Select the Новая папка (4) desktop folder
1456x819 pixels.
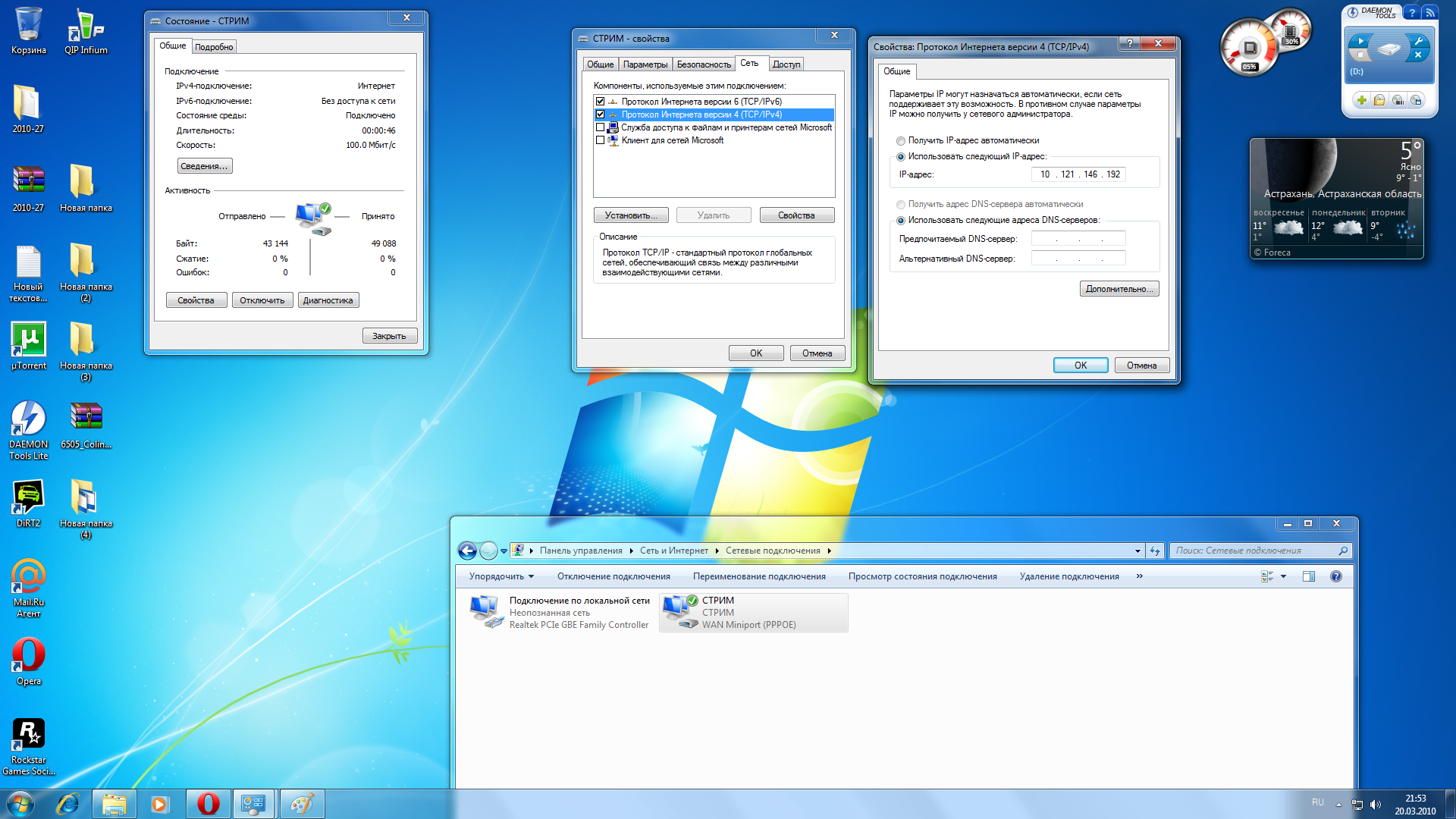(86, 509)
